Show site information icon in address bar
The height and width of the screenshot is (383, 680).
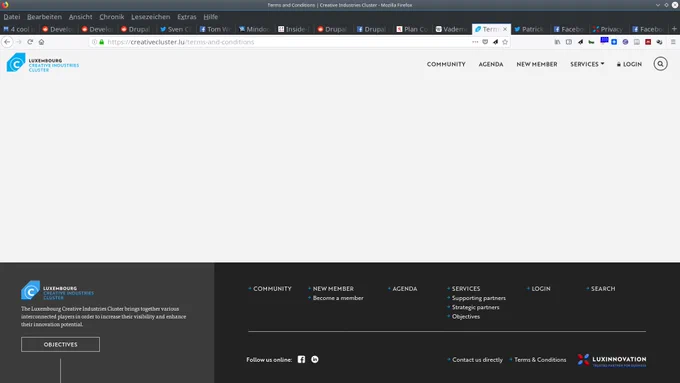pyautogui.click(x=94, y=42)
